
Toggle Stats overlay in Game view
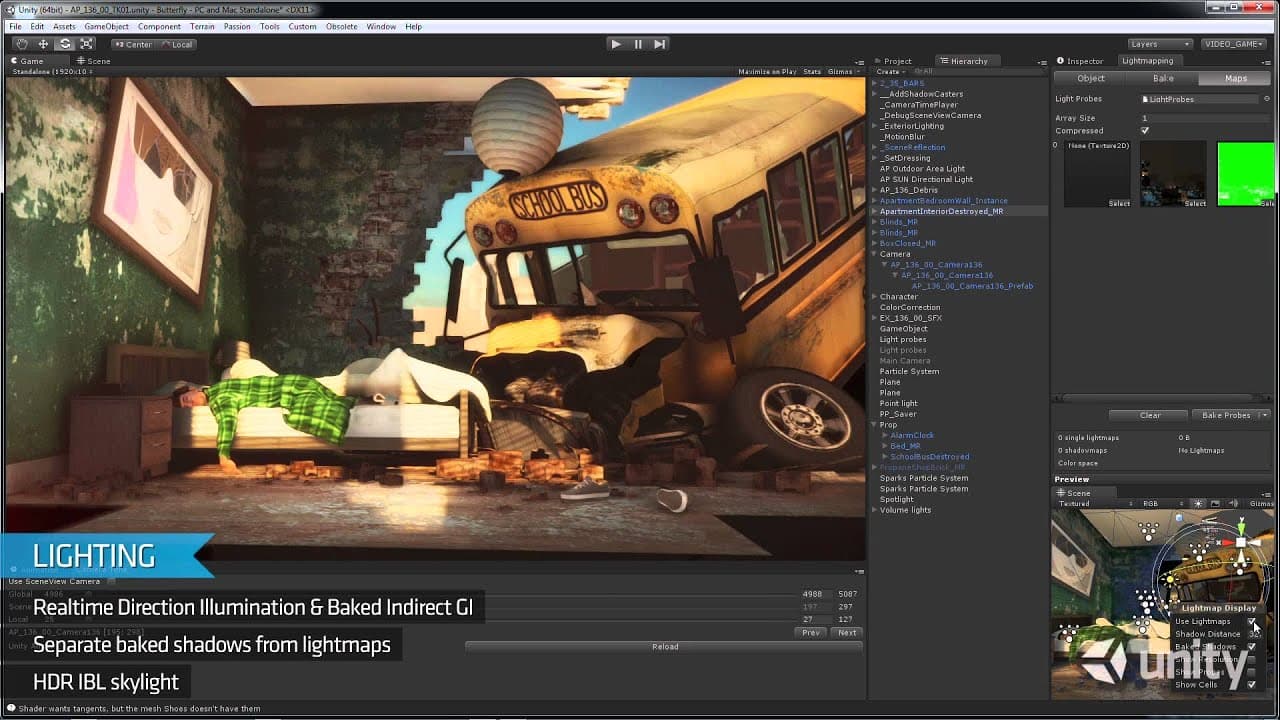pos(812,72)
